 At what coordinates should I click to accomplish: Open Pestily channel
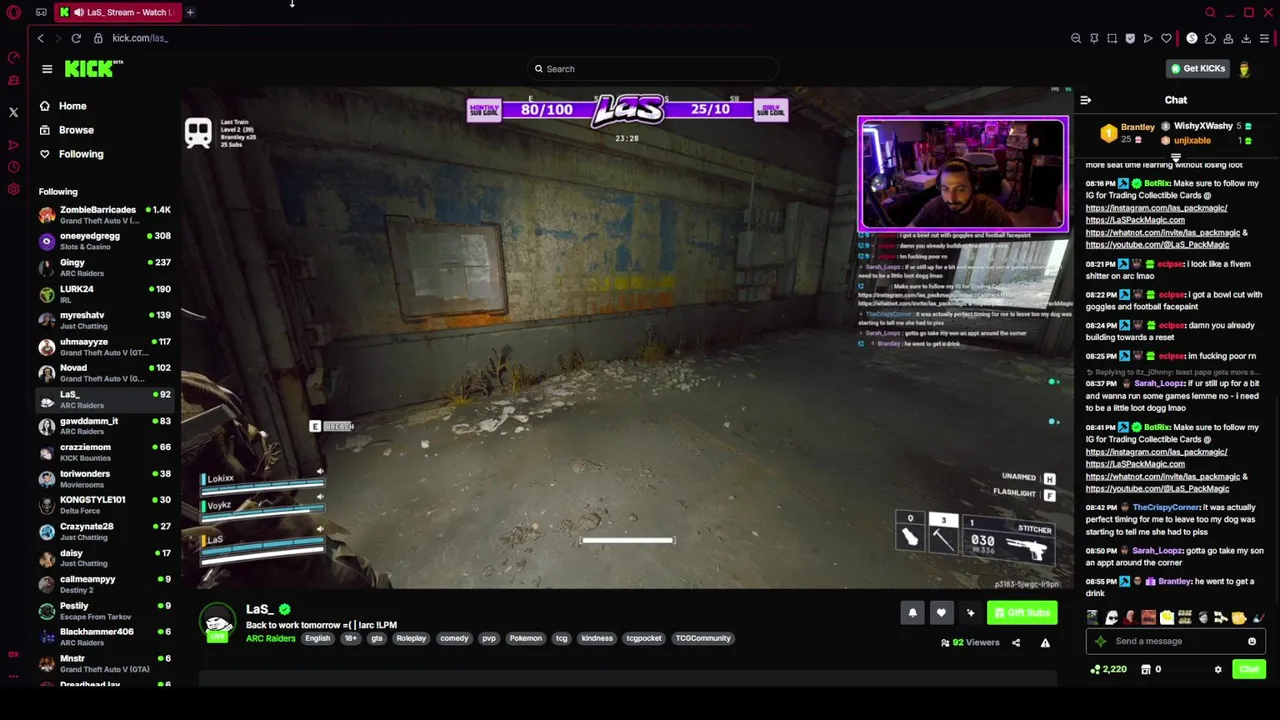(104, 611)
